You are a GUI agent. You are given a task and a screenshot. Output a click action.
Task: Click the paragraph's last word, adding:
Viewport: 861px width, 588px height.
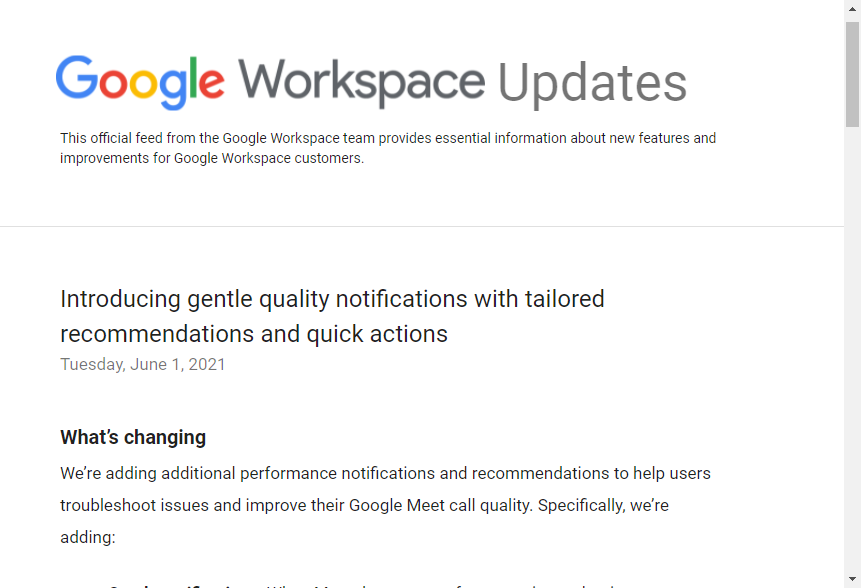[x=88, y=538]
